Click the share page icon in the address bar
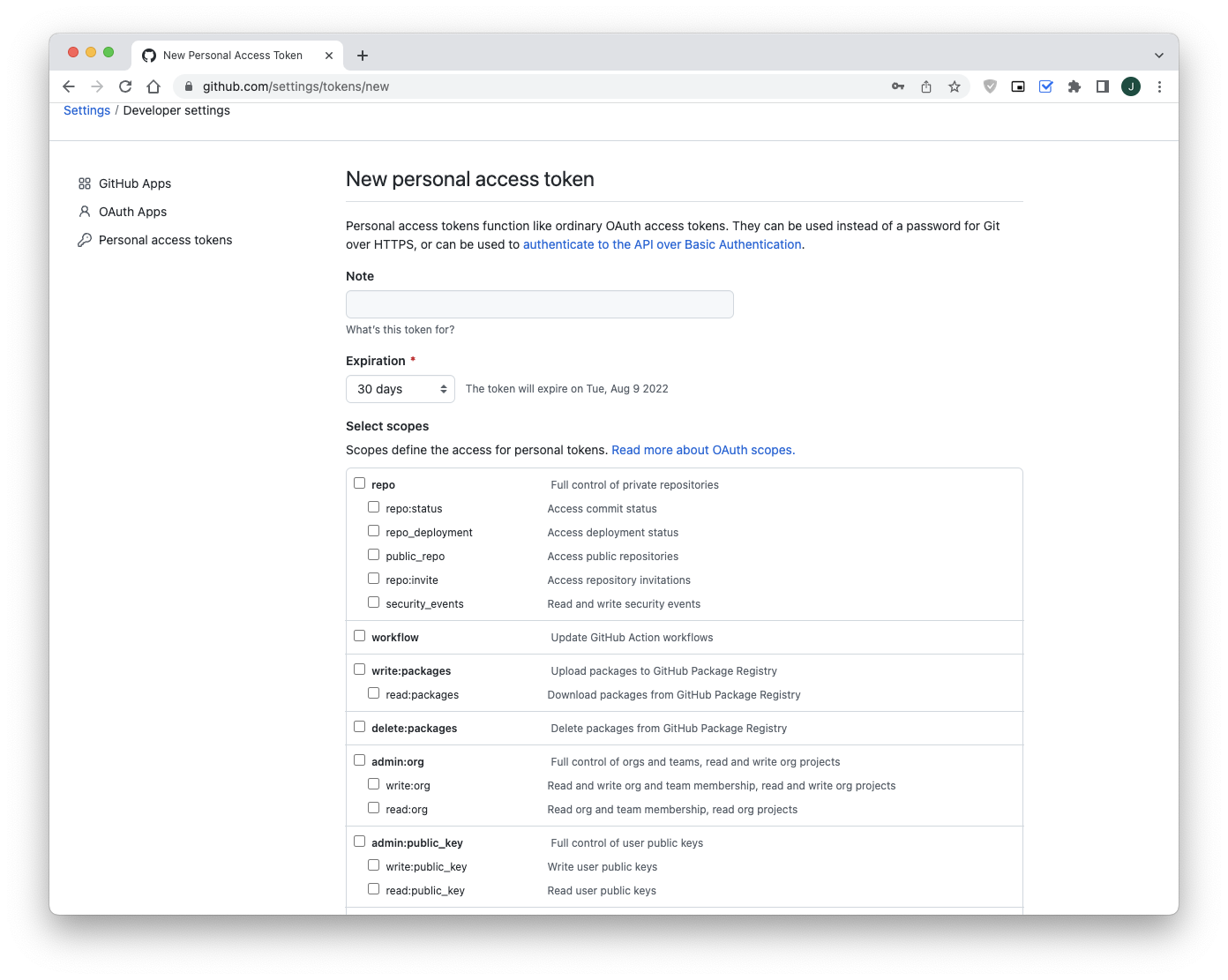 [x=926, y=86]
